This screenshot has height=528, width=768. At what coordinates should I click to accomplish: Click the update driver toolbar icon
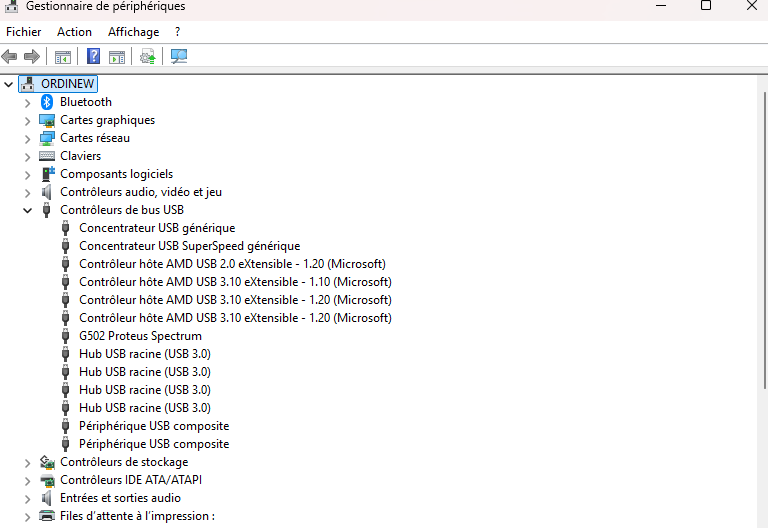(147, 56)
